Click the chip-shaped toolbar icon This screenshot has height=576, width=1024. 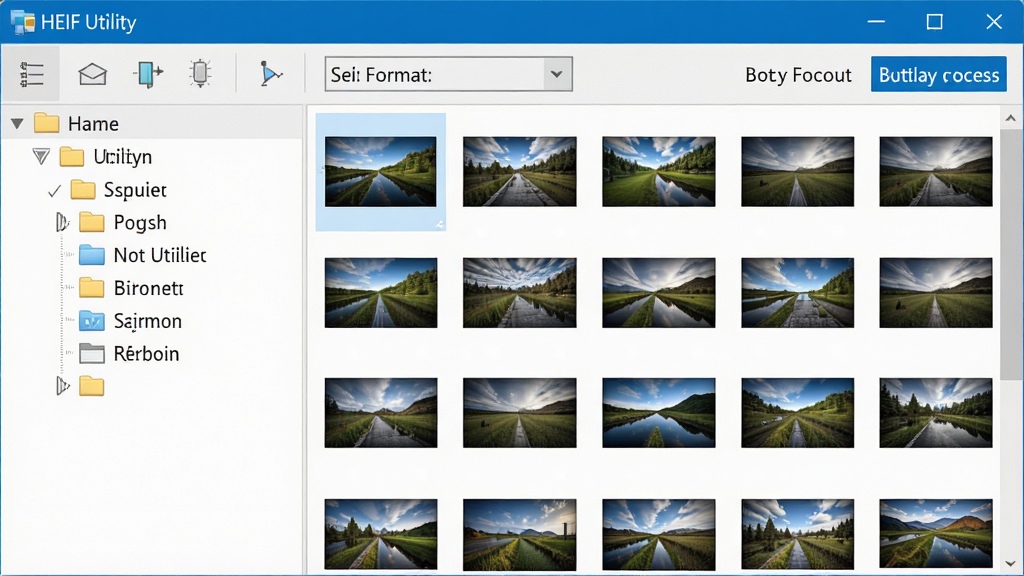pos(200,73)
